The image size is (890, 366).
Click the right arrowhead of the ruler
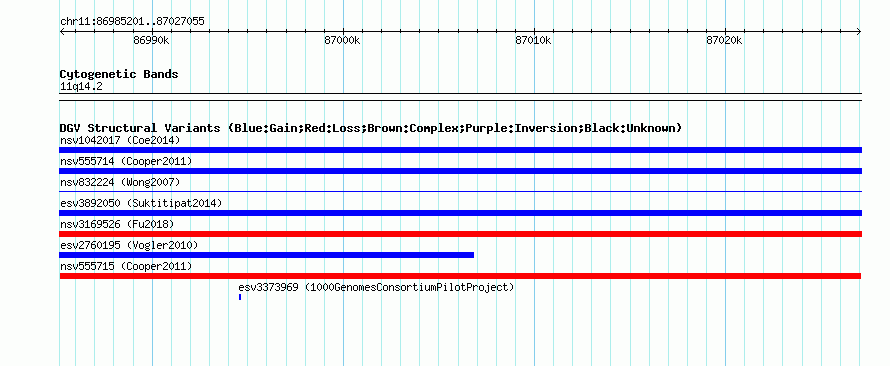pos(859,32)
